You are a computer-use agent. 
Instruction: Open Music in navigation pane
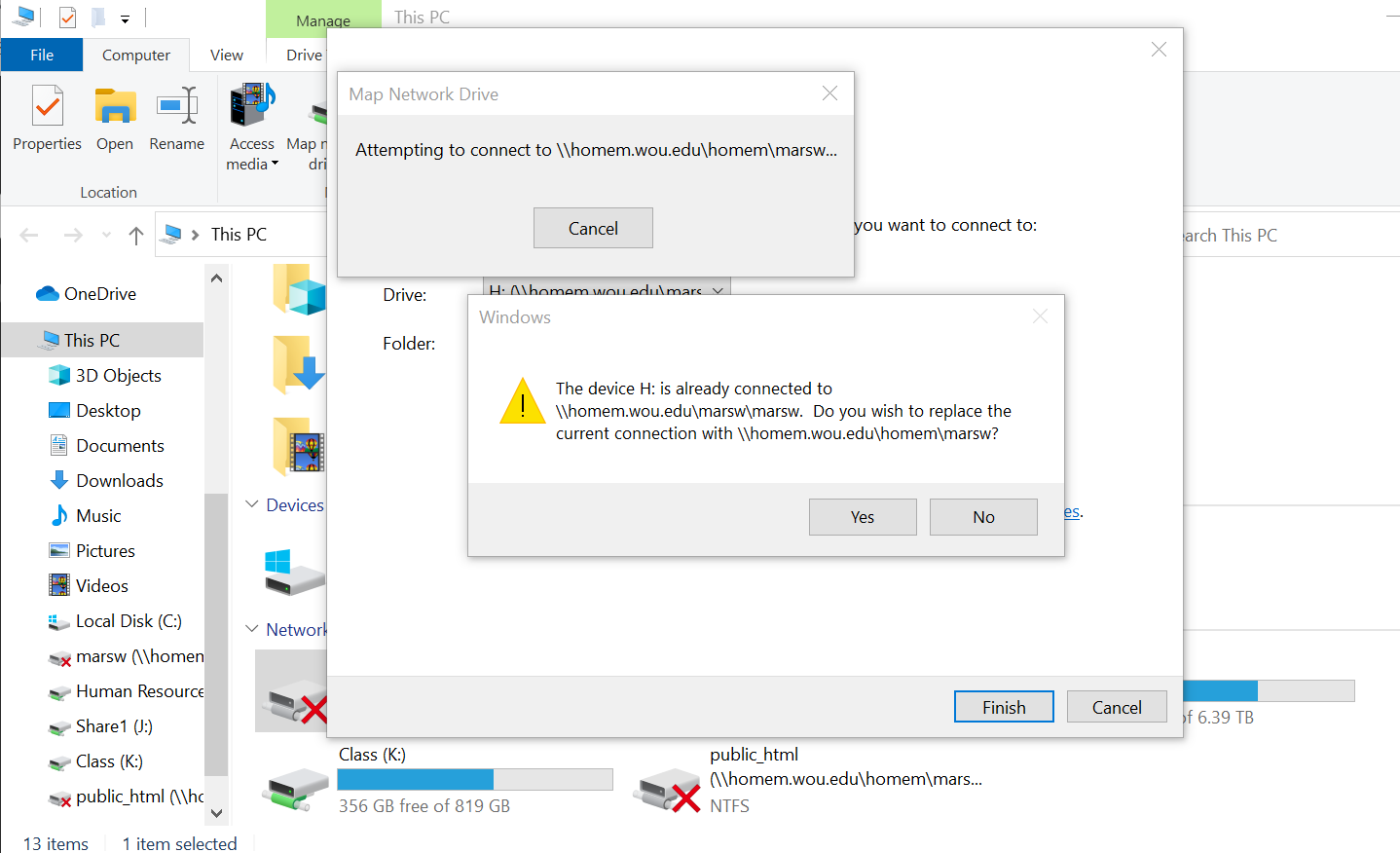pyautogui.click(x=98, y=515)
